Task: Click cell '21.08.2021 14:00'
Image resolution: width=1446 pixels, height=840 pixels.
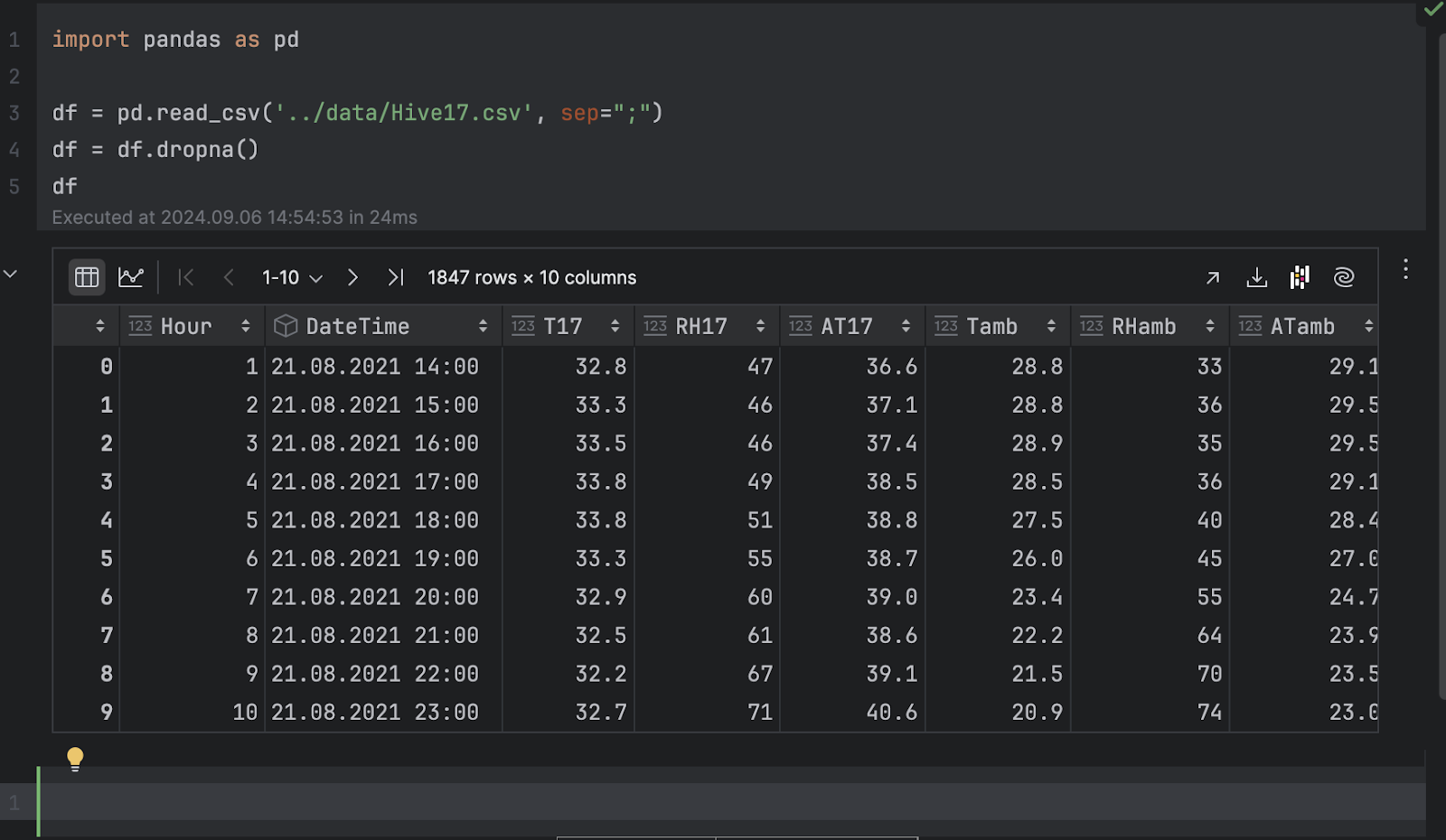Action: 375,366
